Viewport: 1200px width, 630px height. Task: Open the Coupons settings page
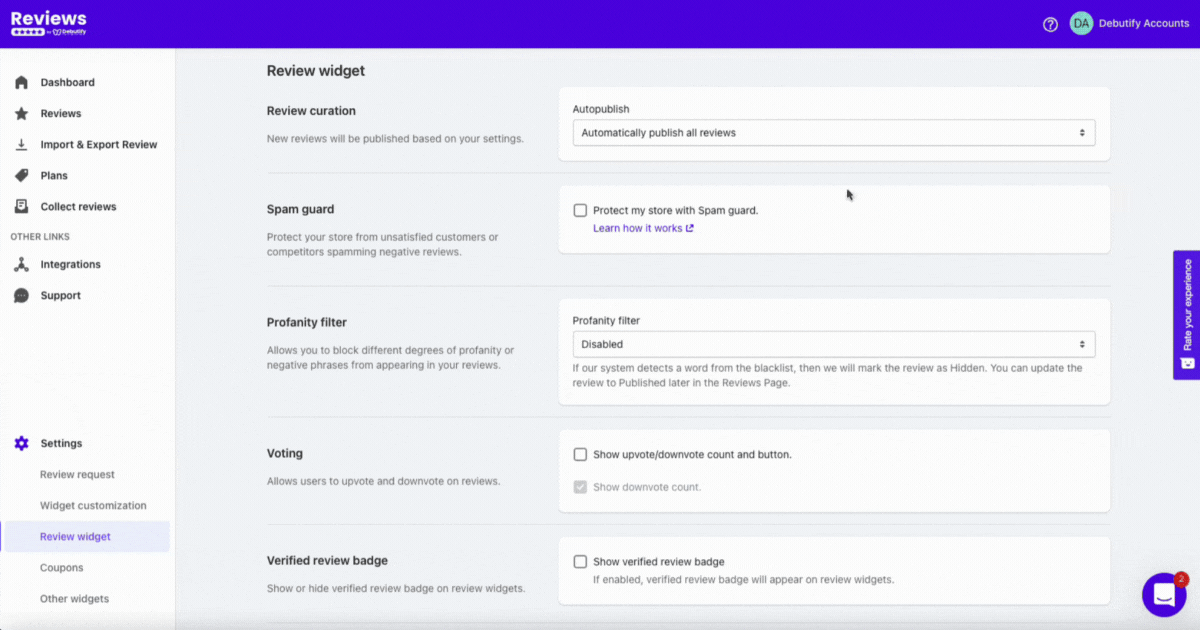(62, 567)
